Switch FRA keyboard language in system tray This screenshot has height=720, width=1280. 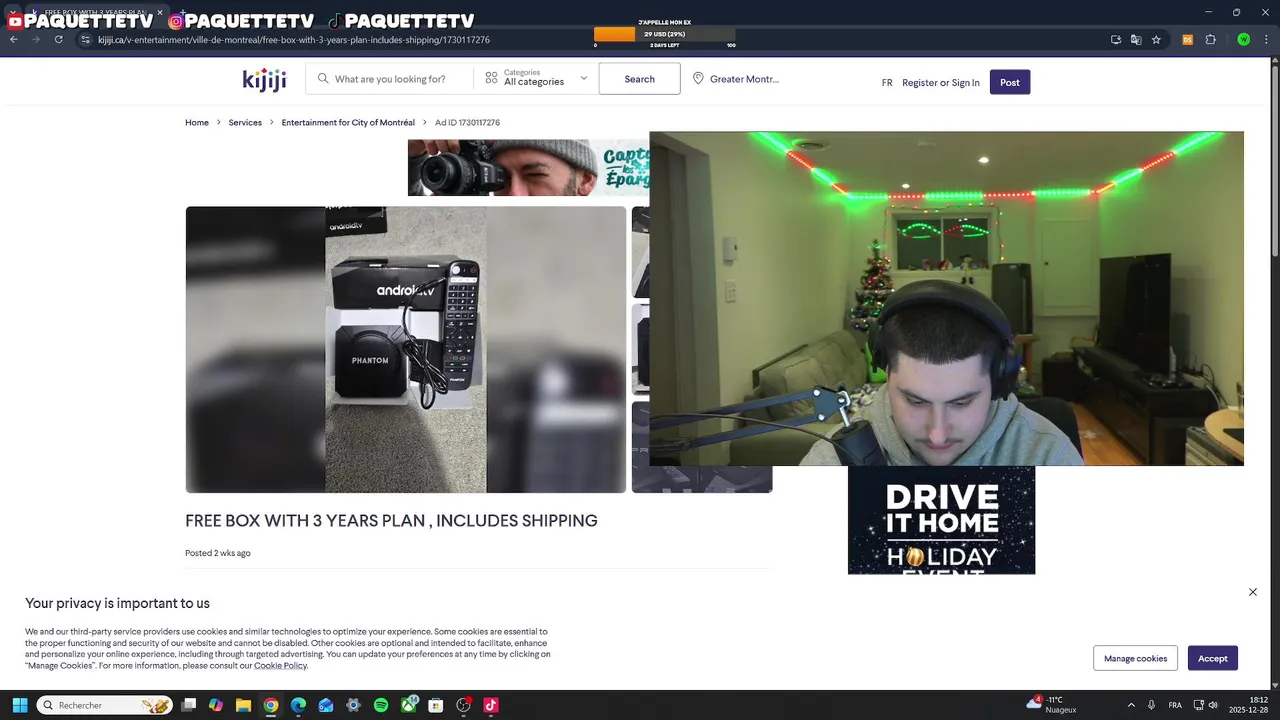[x=1175, y=705]
